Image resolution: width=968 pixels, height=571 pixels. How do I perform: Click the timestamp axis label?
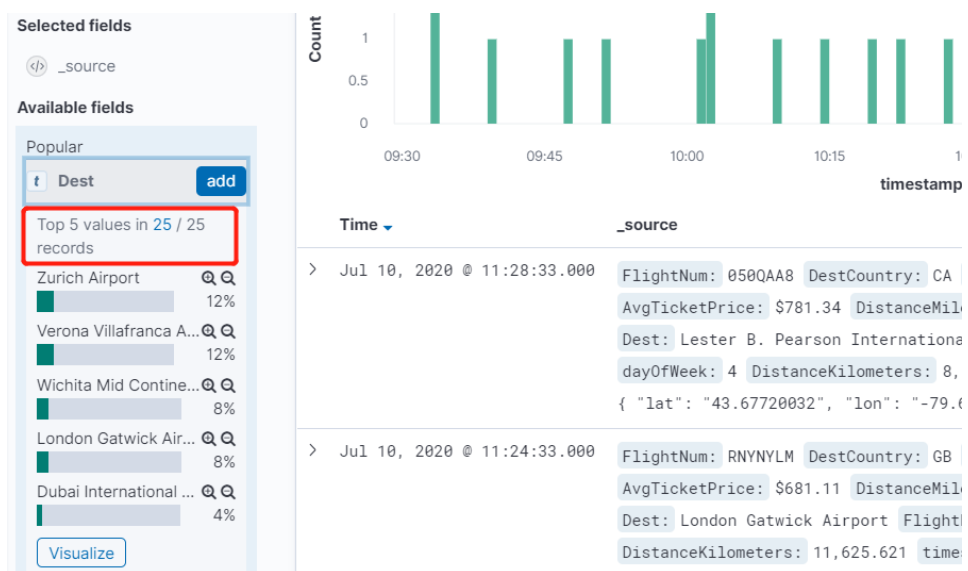point(920,184)
